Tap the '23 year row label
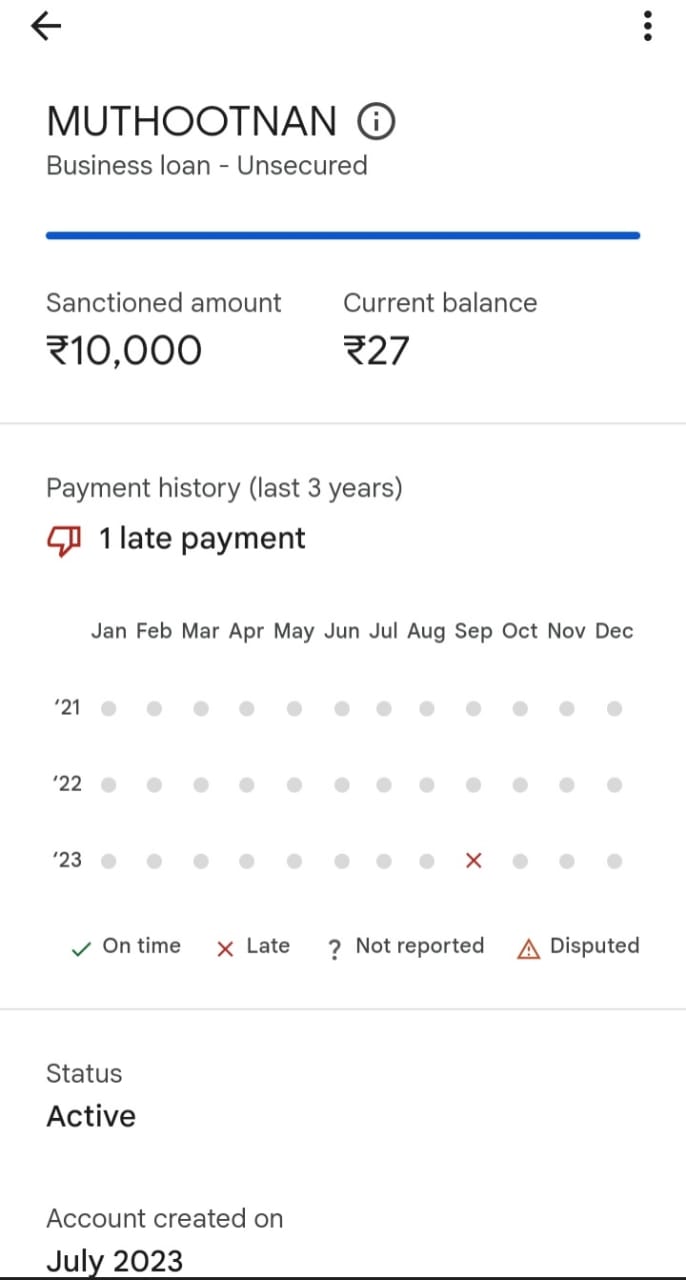 point(67,860)
